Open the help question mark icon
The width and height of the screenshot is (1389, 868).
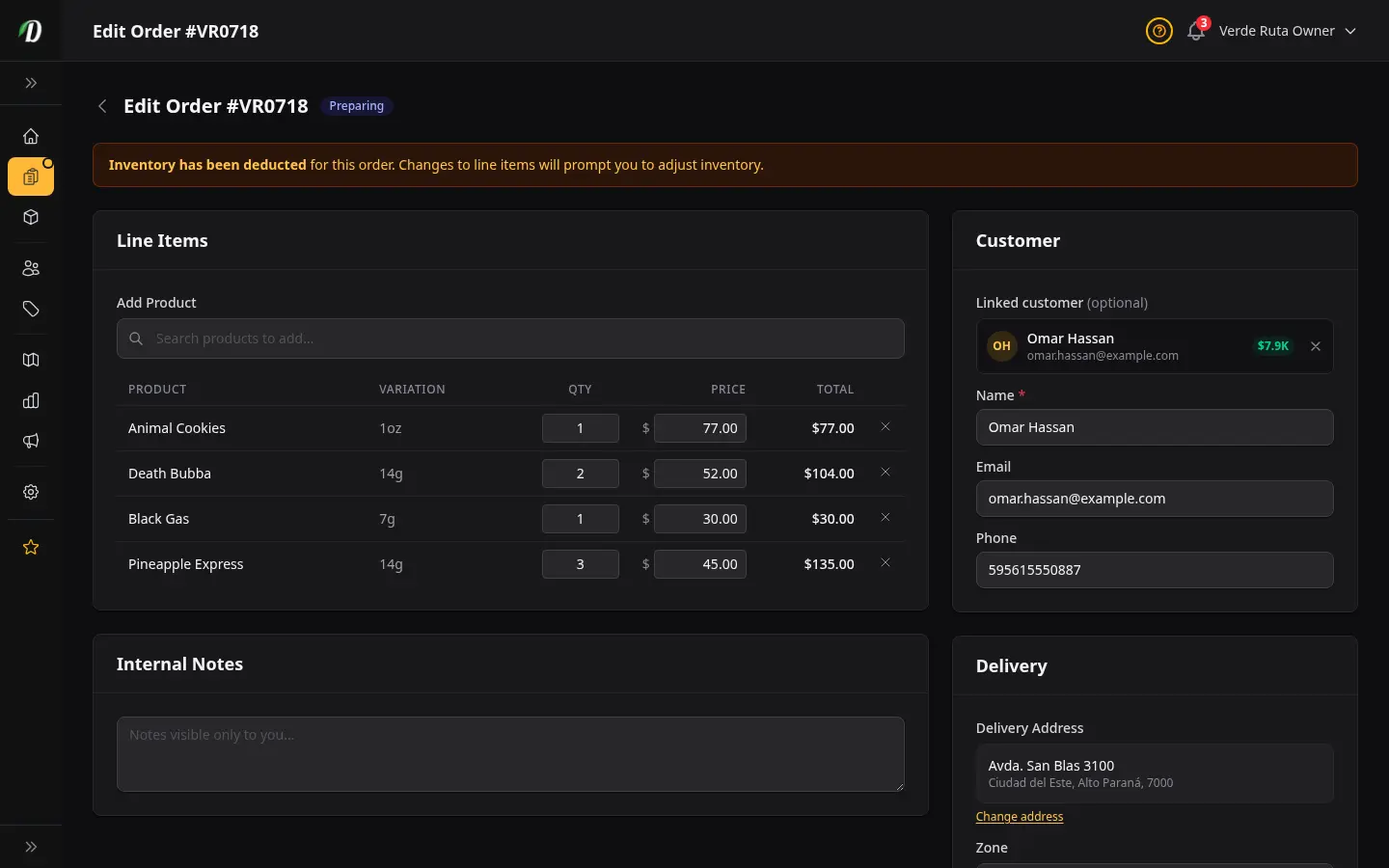click(1159, 31)
